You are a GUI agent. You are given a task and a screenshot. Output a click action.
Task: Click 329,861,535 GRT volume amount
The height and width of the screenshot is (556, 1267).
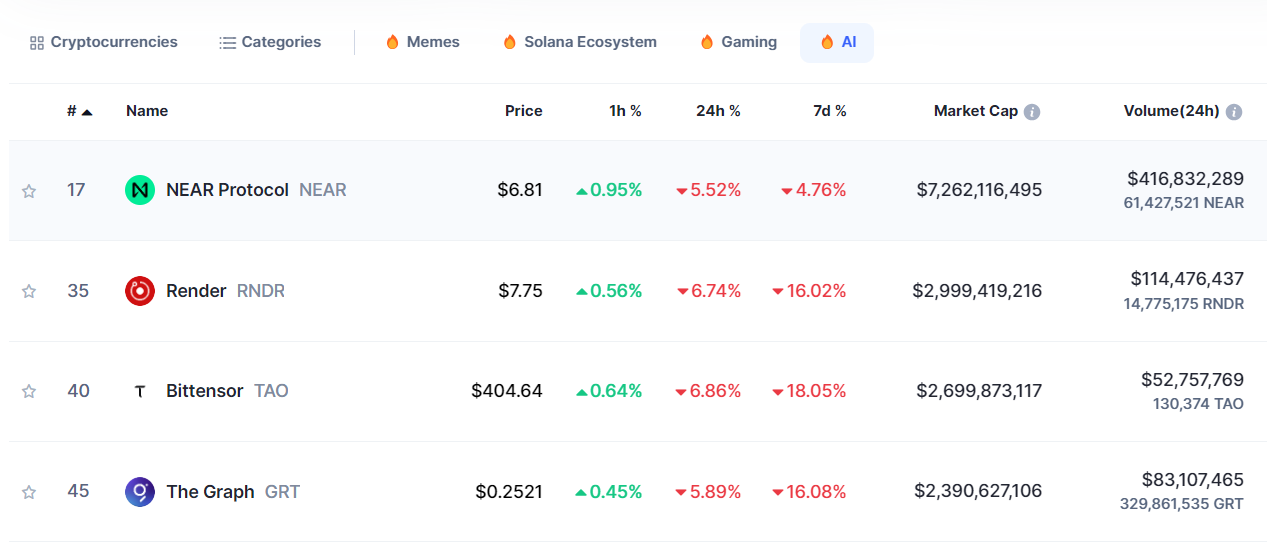pyautogui.click(x=1182, y=504)
